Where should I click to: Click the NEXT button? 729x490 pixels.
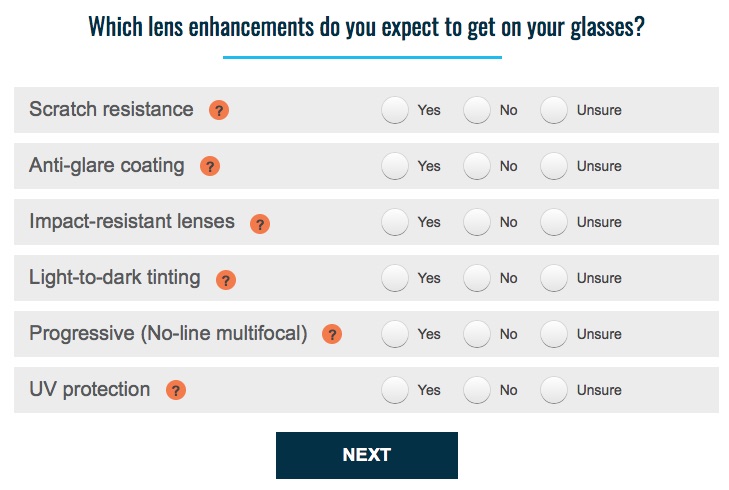(x=367, y=455)
